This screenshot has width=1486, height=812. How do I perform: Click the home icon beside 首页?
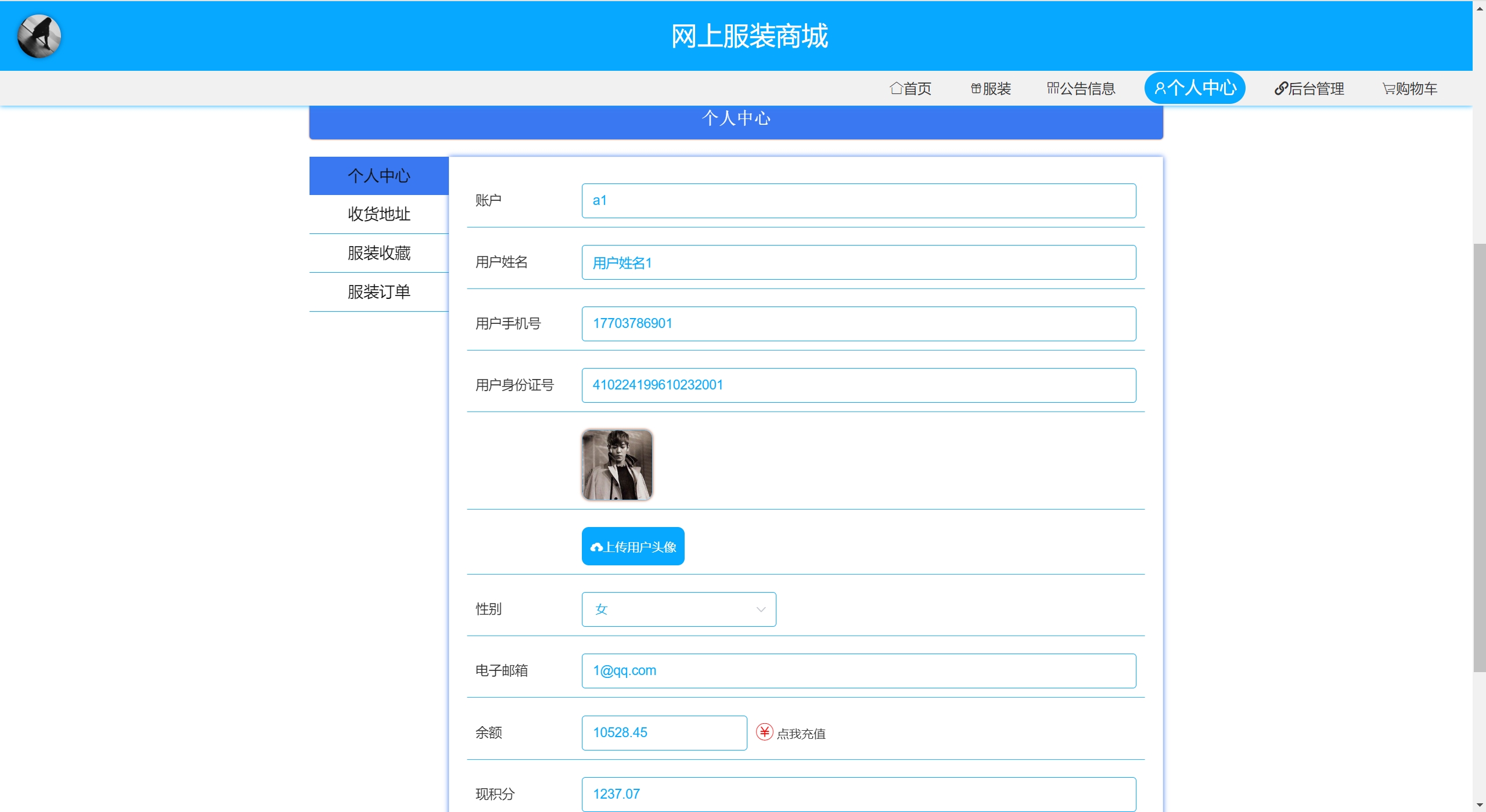click(896, 88)
